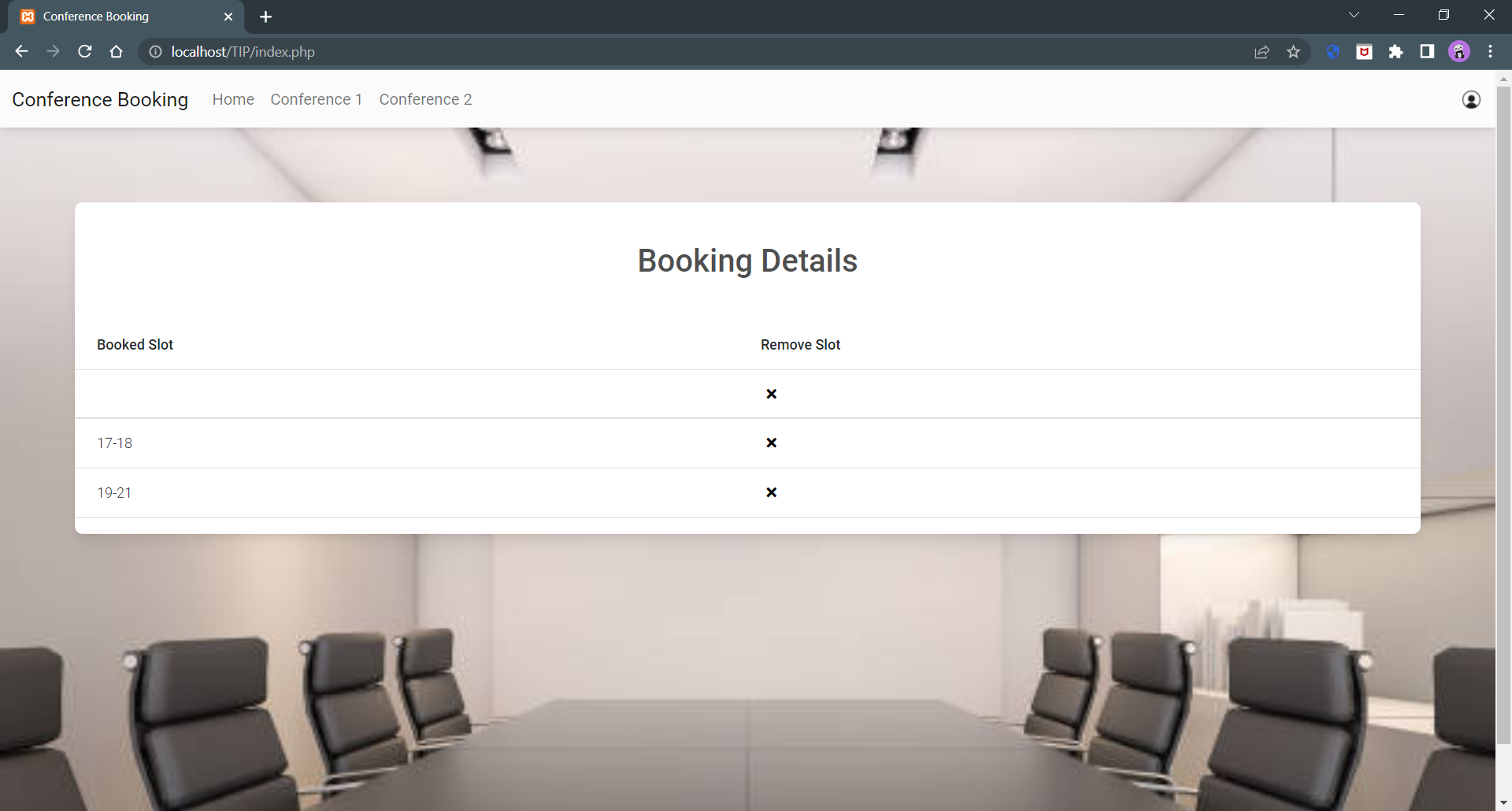Screen dimensions: 1512x811
Task: Close the Conference Booking tab
Action: point(228,17)
